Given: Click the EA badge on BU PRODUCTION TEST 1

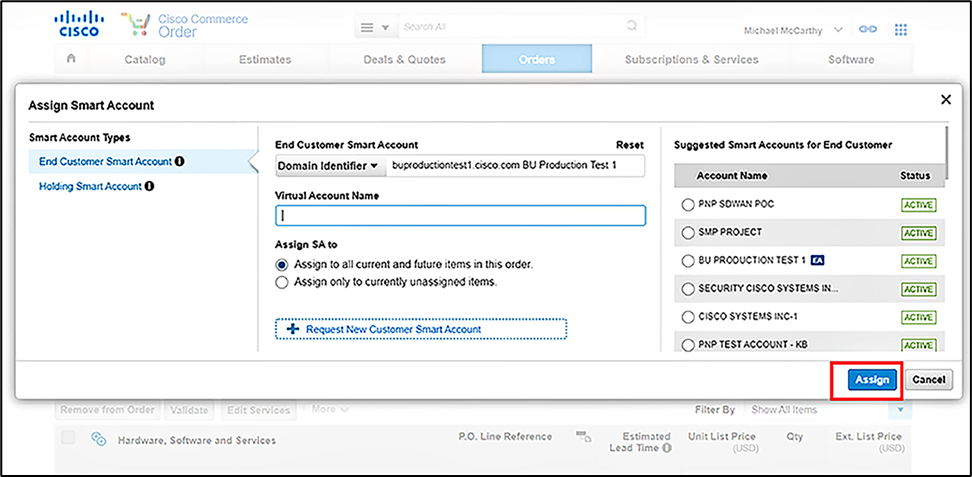Looking at the screenshot, I should [817, 260].
